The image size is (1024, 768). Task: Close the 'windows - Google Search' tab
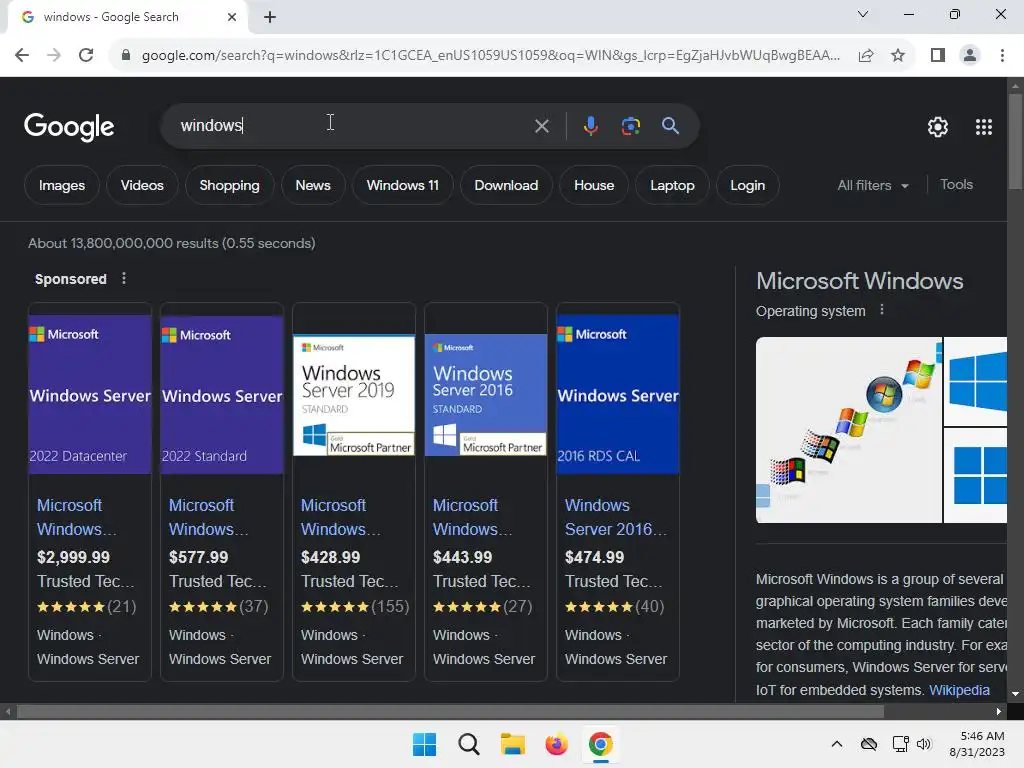(x=231, y=17)
